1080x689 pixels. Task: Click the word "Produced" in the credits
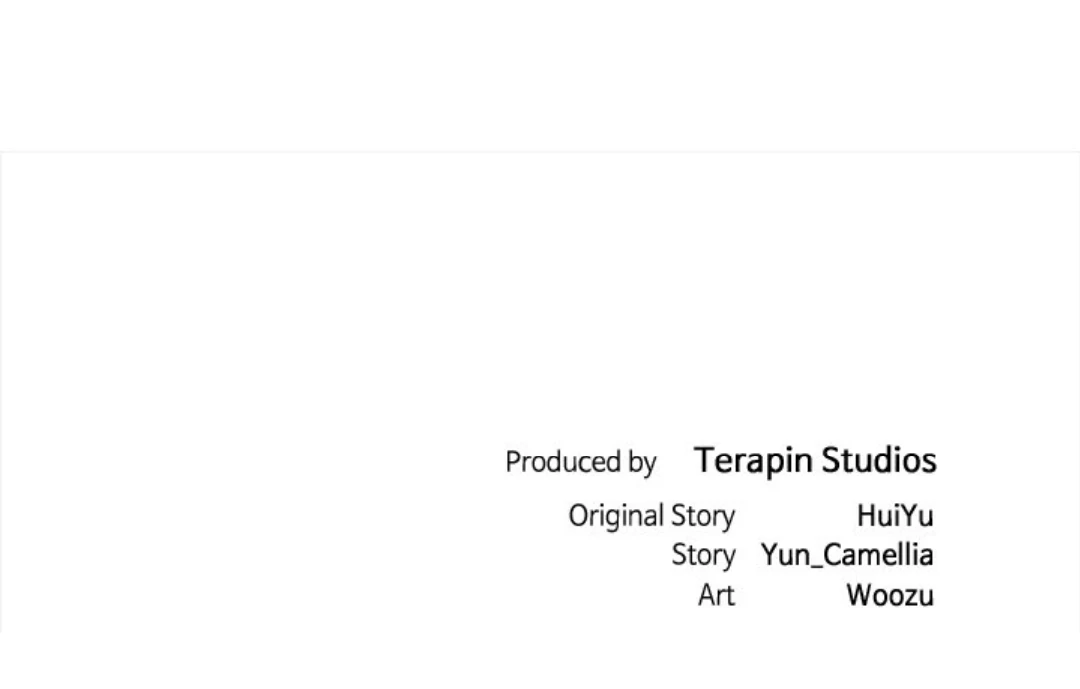[562, 462]
